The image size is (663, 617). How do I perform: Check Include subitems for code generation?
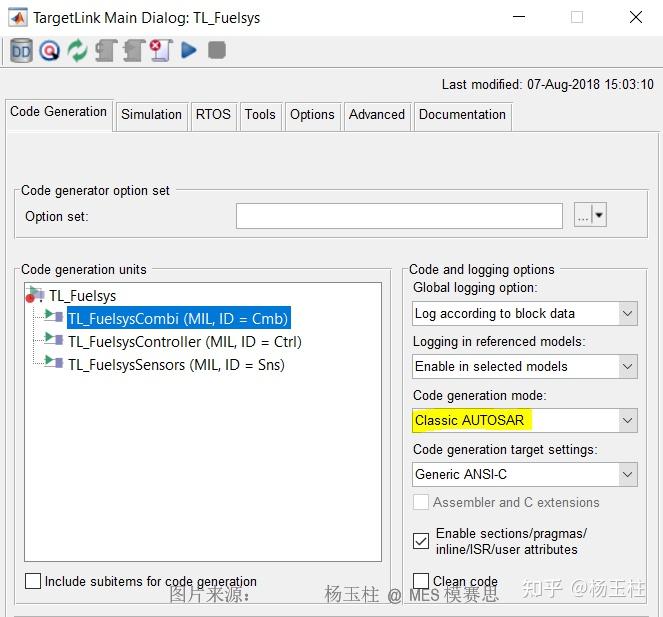click(x=33, y=581)
